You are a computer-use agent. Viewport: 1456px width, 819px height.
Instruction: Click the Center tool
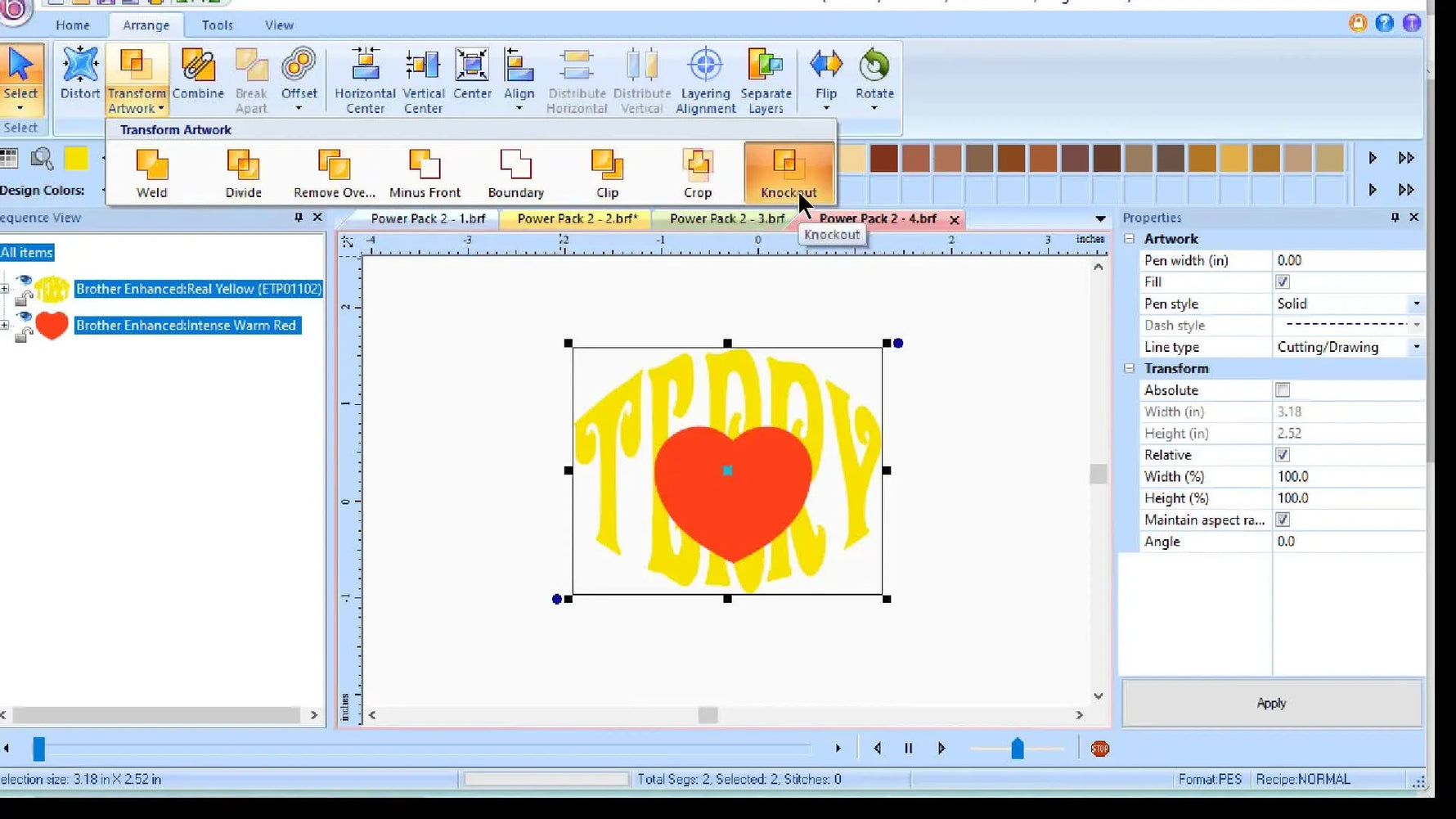[472, 74]
